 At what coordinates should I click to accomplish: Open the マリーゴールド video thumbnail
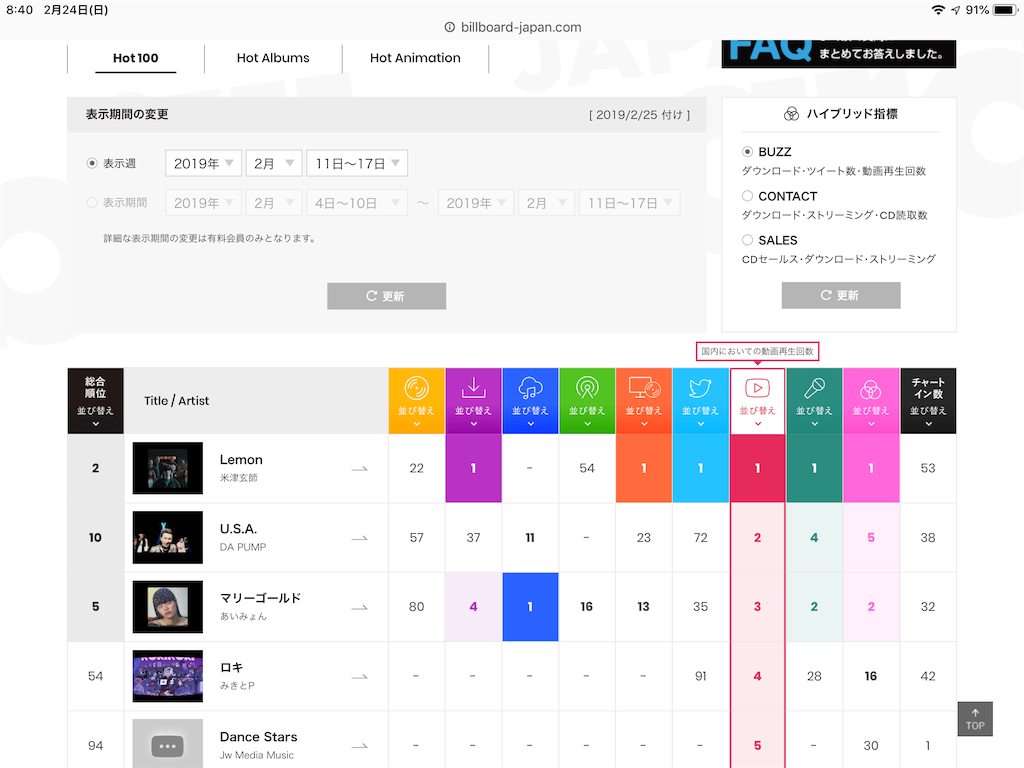[x=168, y=607]
